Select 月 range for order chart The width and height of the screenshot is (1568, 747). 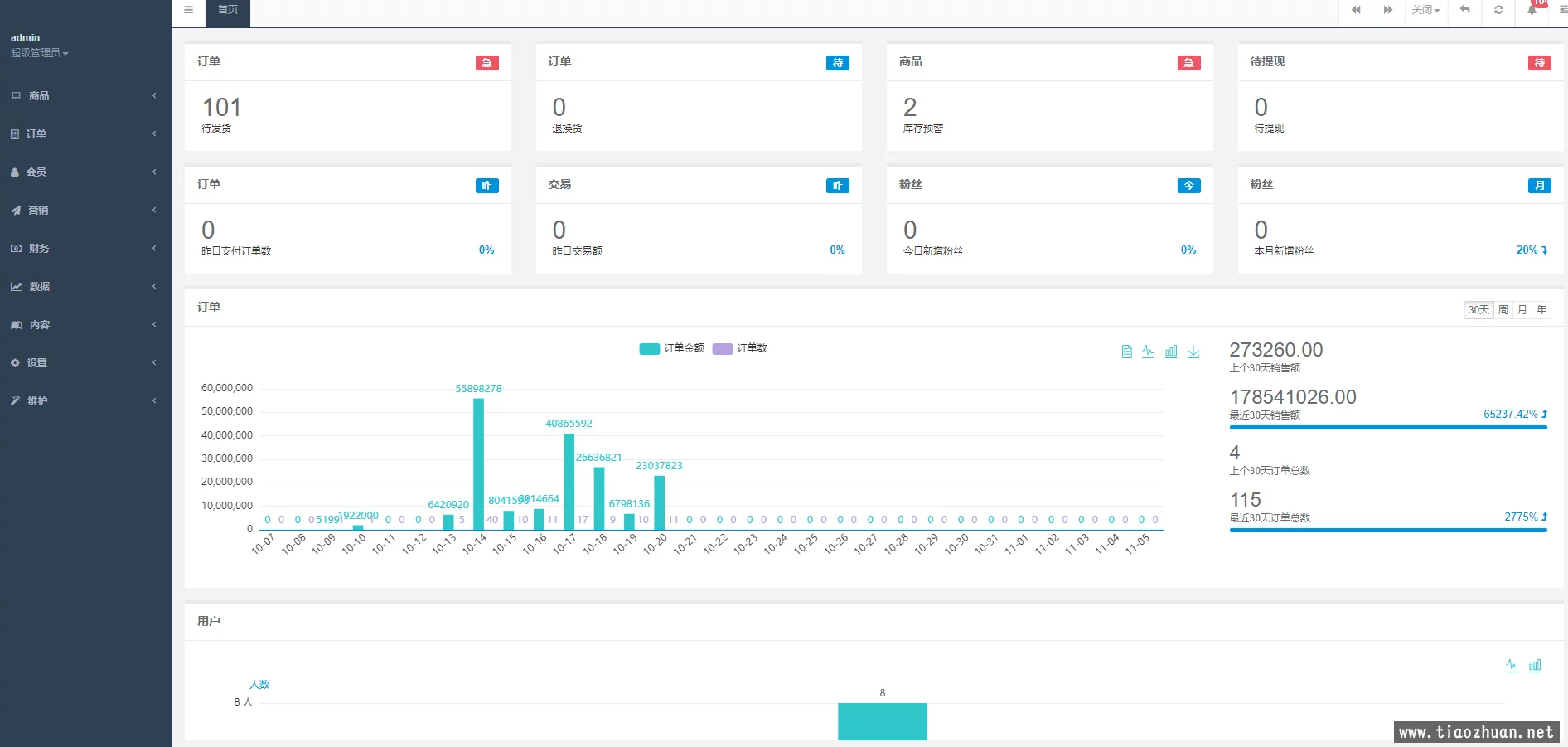[1522, 310]
